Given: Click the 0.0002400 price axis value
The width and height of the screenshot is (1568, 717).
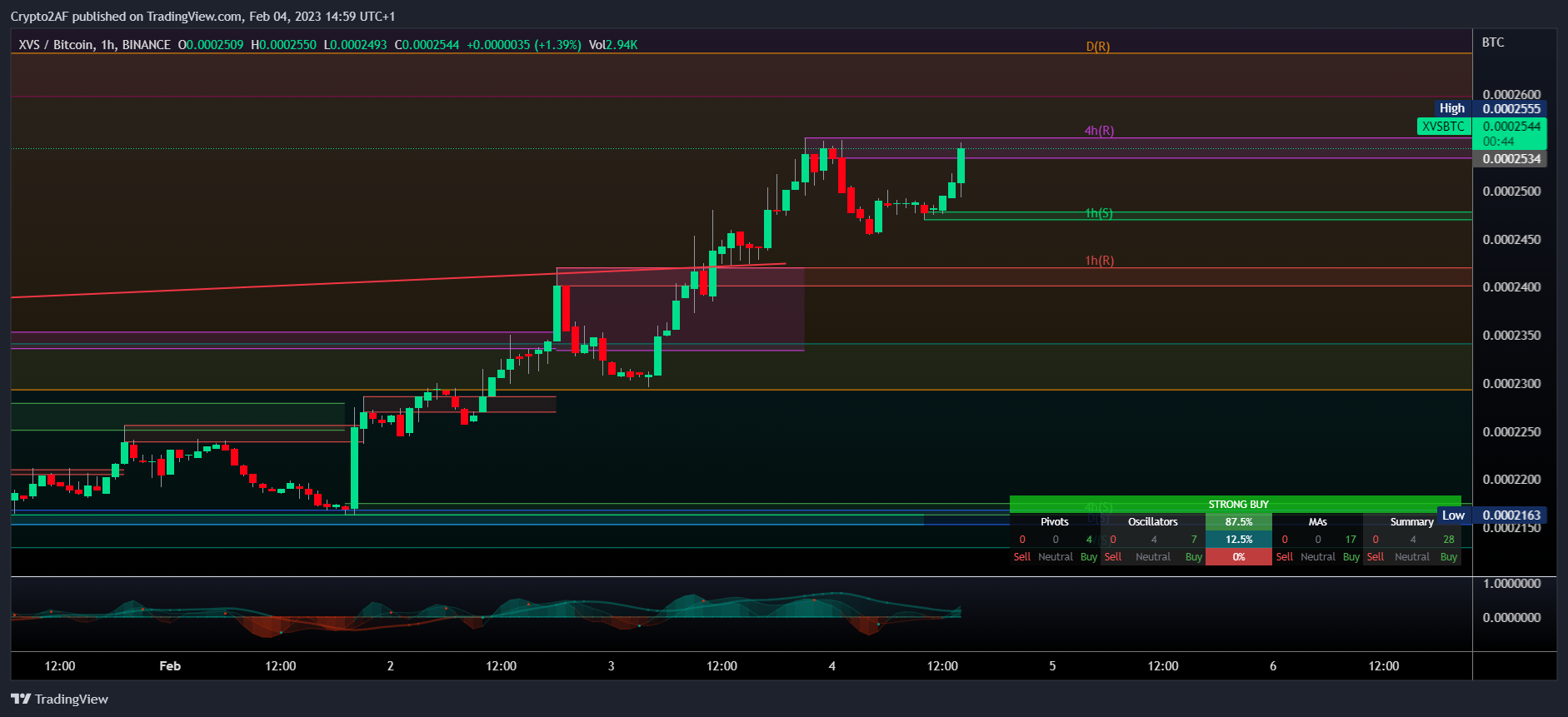Looking at the screenshot, I should (1511, 287).
